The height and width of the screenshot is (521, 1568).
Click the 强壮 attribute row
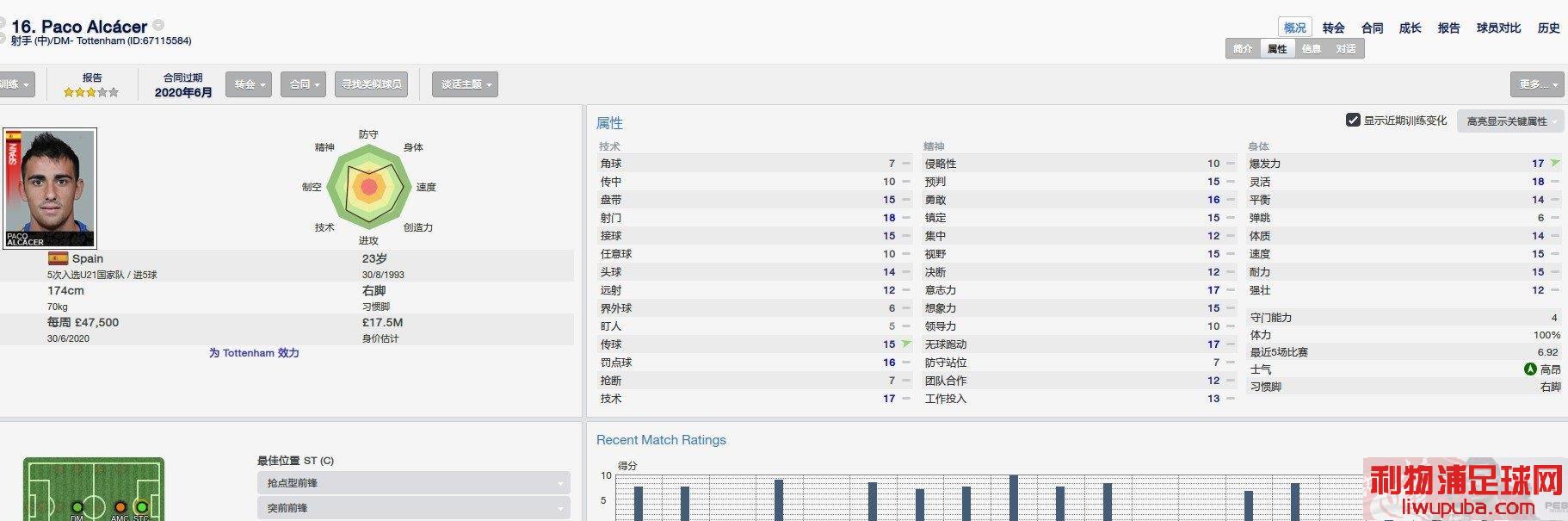point(1404,290)
